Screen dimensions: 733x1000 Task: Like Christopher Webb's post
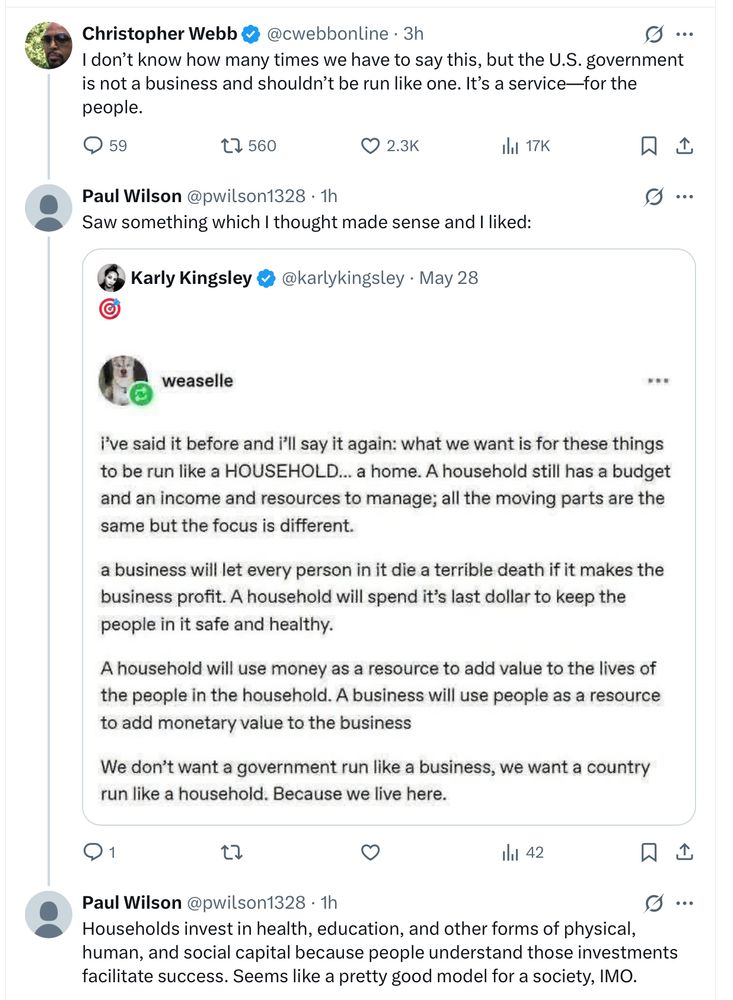pos(370,146)
